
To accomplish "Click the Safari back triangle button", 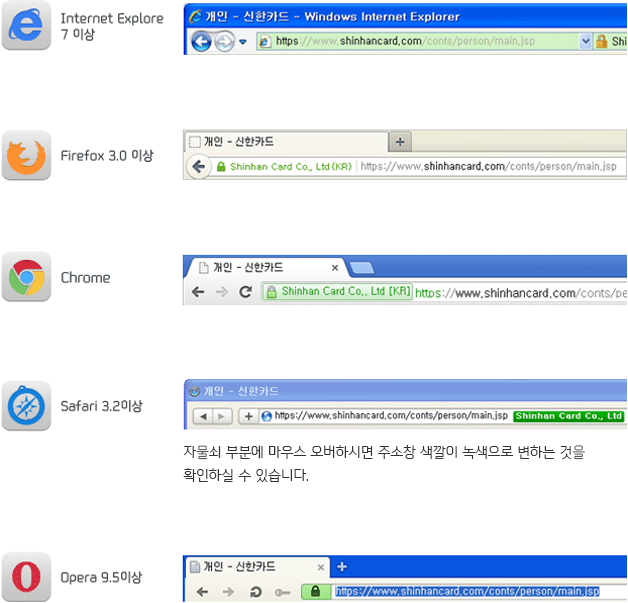I will [203, 416].
